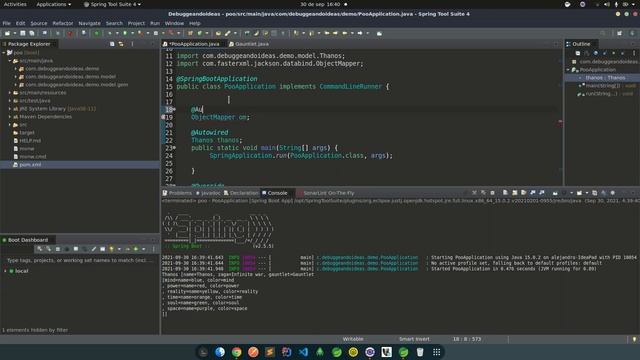Click the red error mark in overview ruler

560,122
